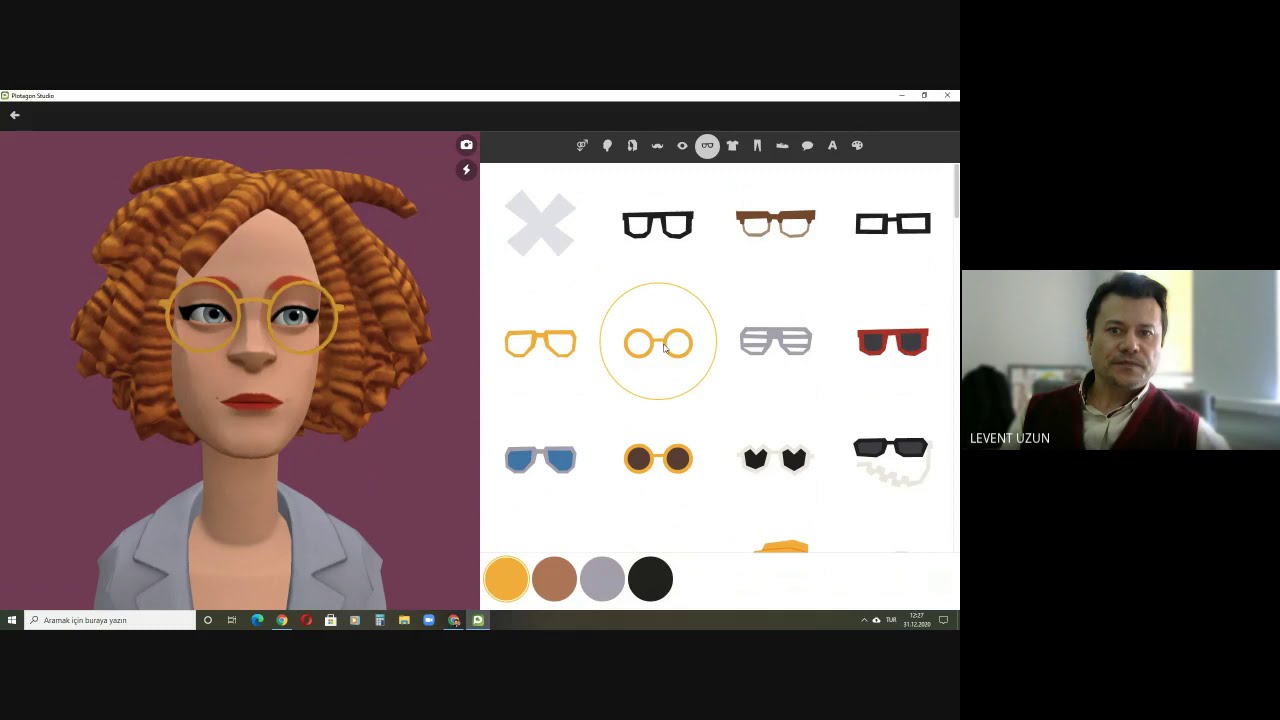Screen dimensions: 1280x720
Task: Open the gender category tab
Action: click(x=582, y=146)
